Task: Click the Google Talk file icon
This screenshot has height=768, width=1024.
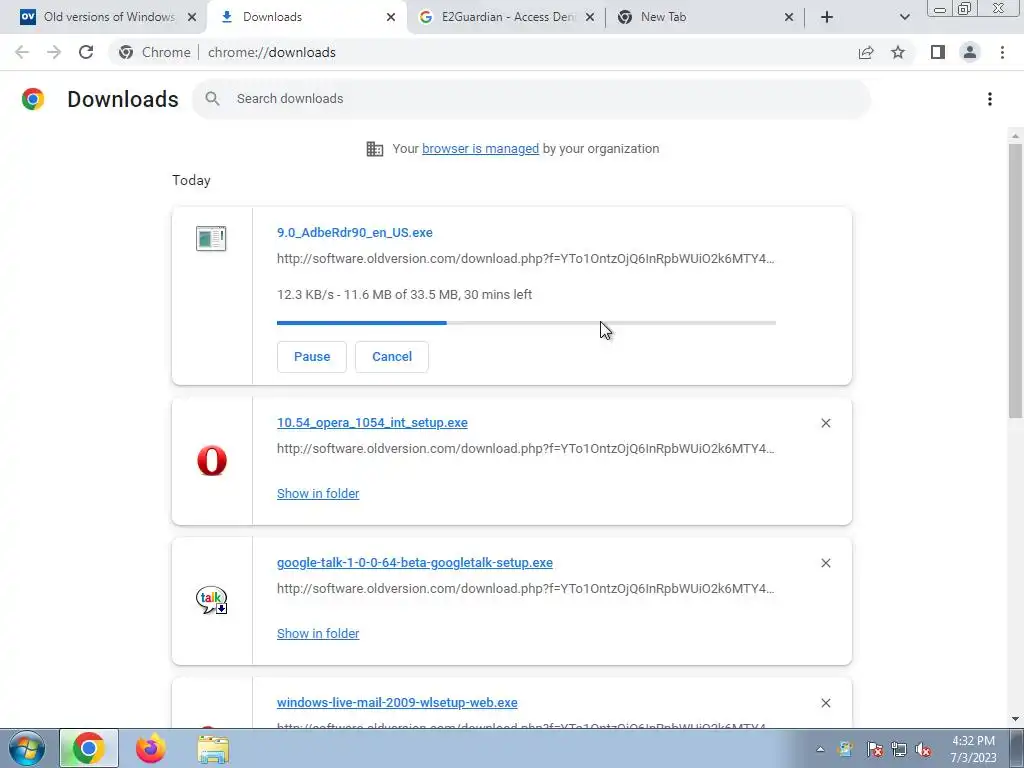Action: click(211, 600)
